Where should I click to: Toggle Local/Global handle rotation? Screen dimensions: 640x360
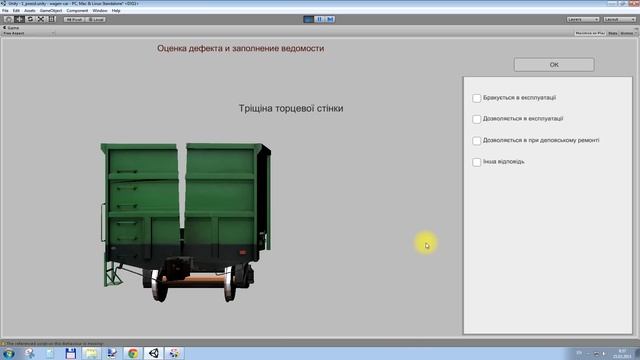click(96, 19)
